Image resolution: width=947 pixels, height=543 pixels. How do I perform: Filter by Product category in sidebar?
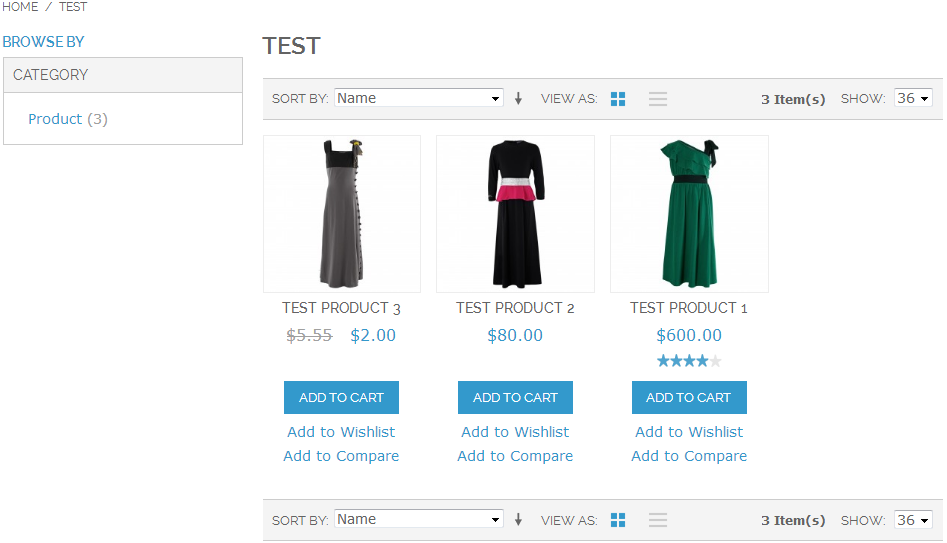coord(55,119)
